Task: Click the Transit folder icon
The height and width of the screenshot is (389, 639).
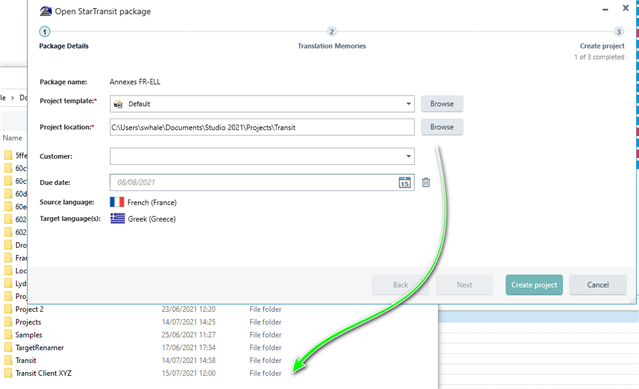Action: click(x=8, y=360)
